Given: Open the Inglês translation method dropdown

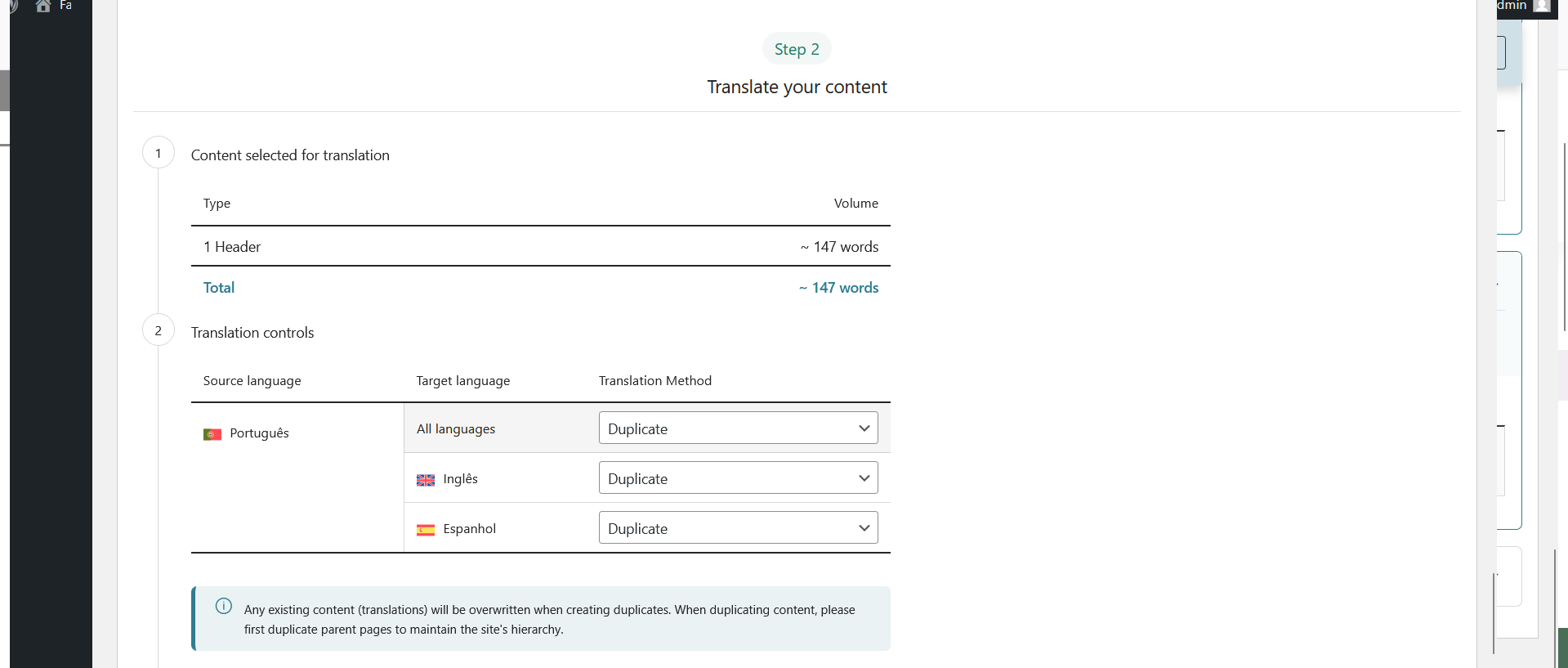Looking at the screenshot, I should click(x=738, y=478).
